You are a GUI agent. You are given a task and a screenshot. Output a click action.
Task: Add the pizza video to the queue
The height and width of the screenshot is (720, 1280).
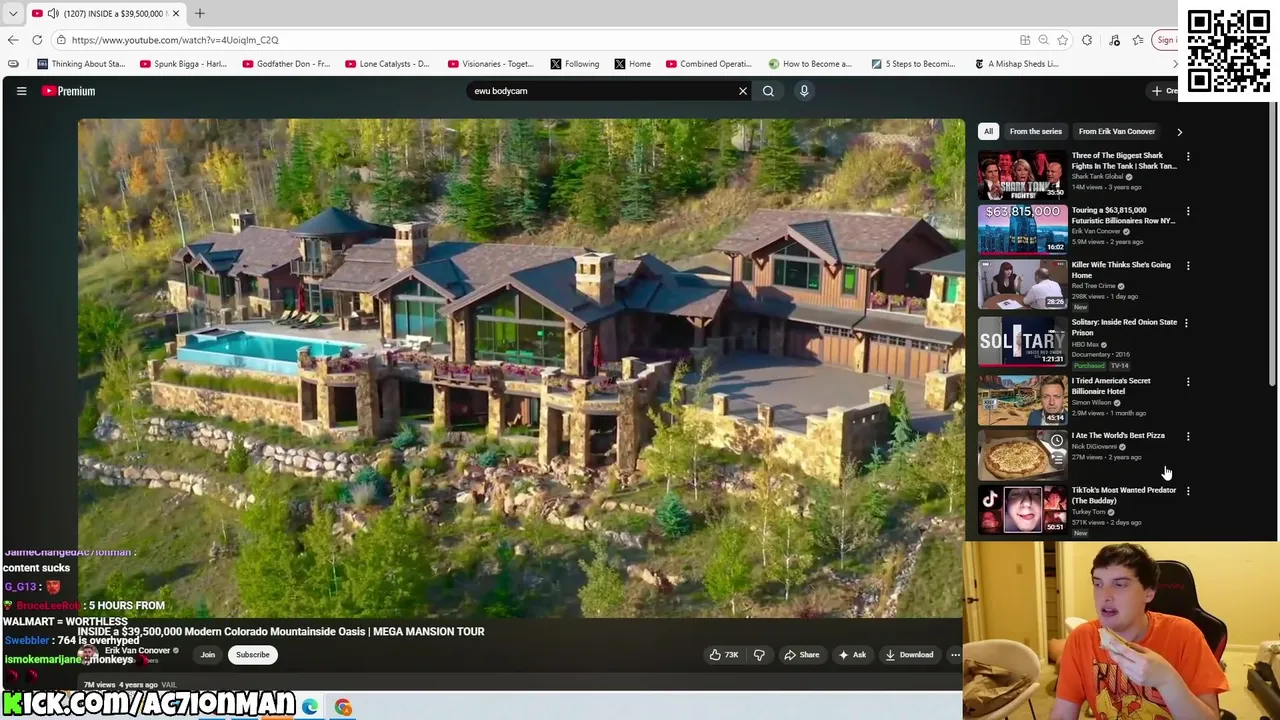(x=1056, y=459)
